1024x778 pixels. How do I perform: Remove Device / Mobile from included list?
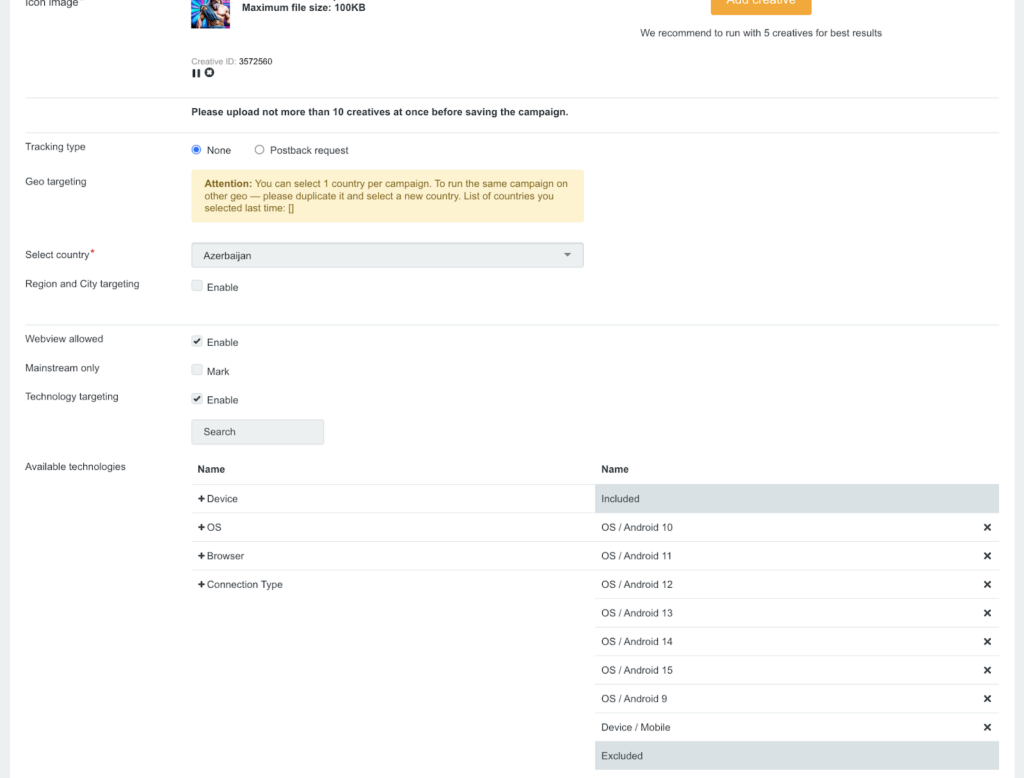(x=987, y=728)
